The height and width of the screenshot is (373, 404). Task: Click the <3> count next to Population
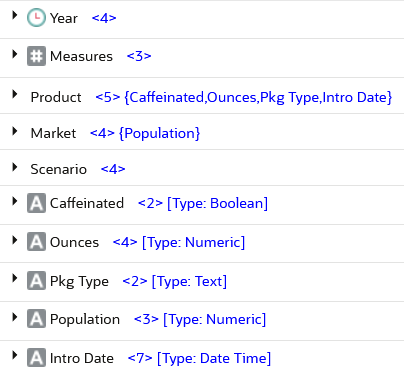coord(146,319)
